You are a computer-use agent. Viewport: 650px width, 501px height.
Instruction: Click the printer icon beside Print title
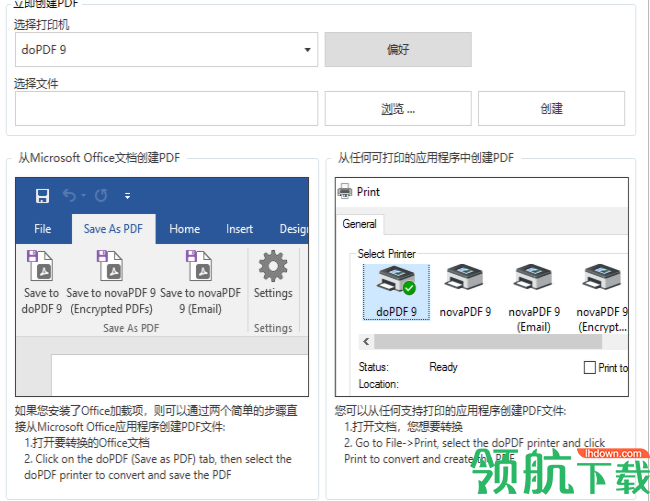(x=345, y=191)
